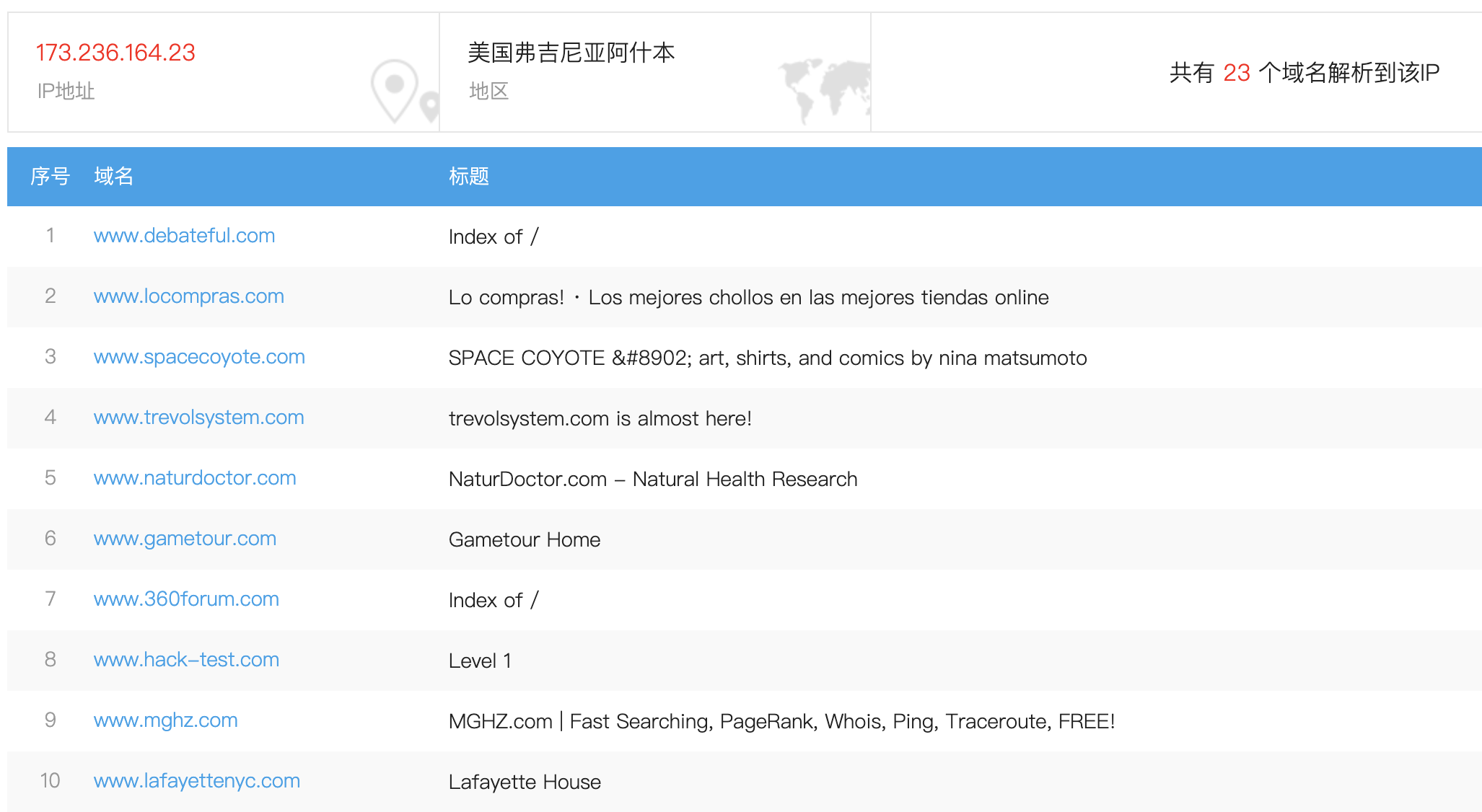Click the red domain count 23

tap(1236, 73)
